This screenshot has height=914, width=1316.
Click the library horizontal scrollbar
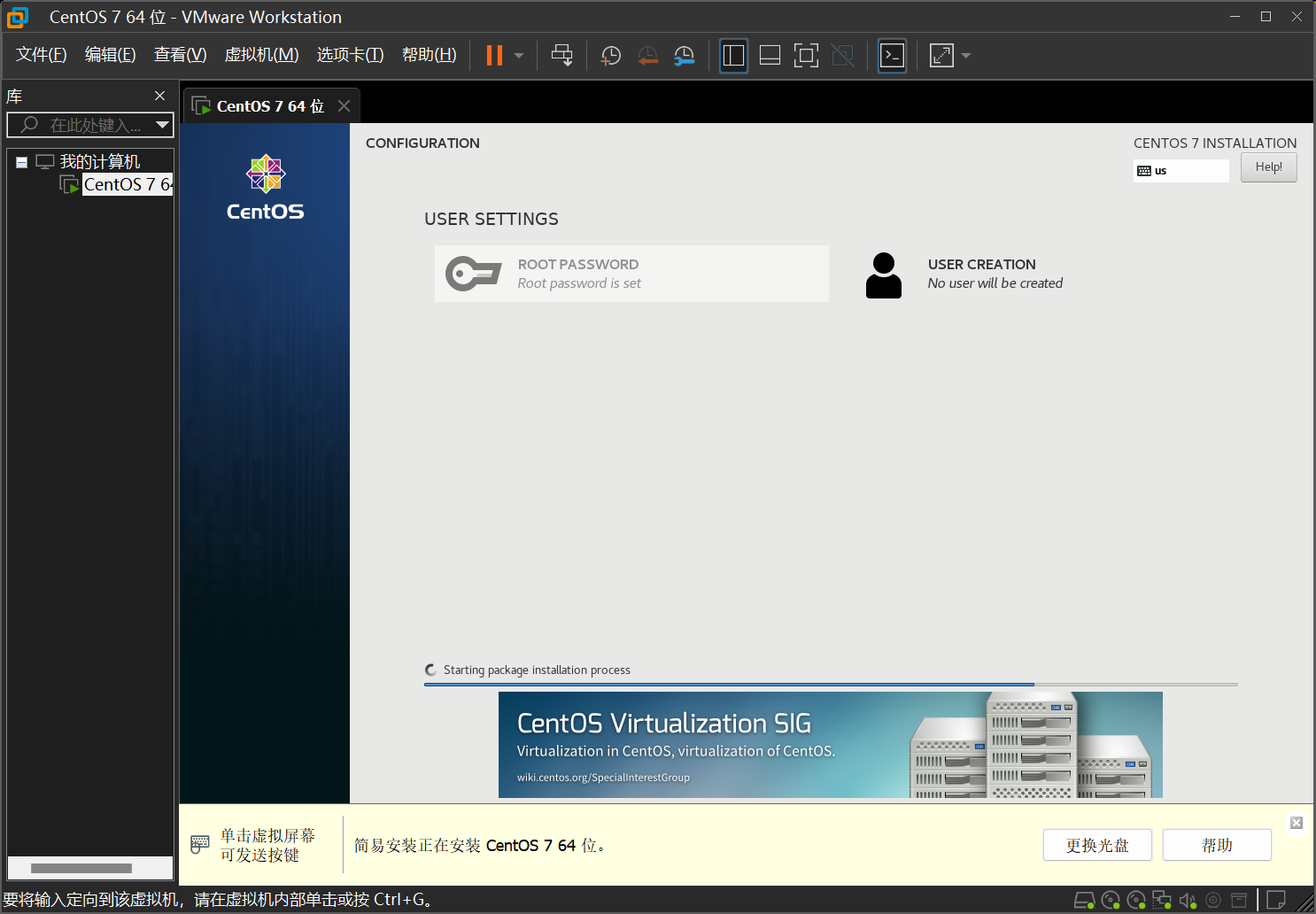pos(81,868)
